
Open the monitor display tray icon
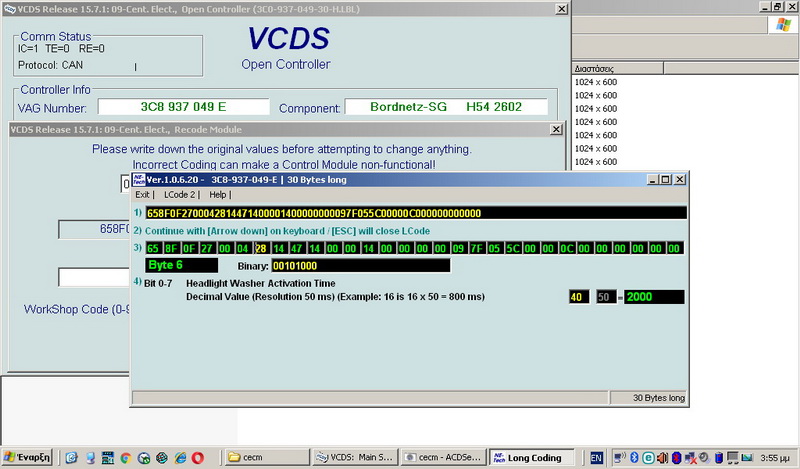tap(733, 457)
